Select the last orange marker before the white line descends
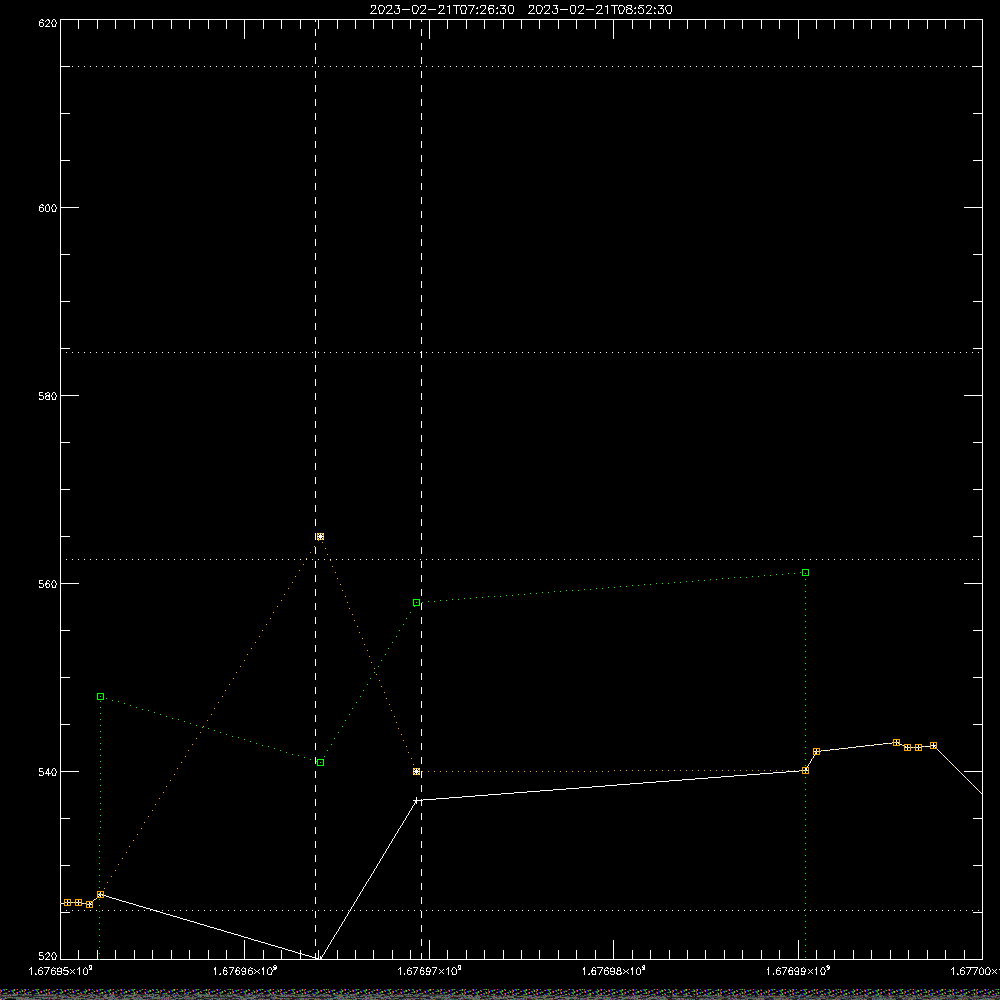Image resolution: width=1000 pixels, height=1000 pixels. [934, 746]
